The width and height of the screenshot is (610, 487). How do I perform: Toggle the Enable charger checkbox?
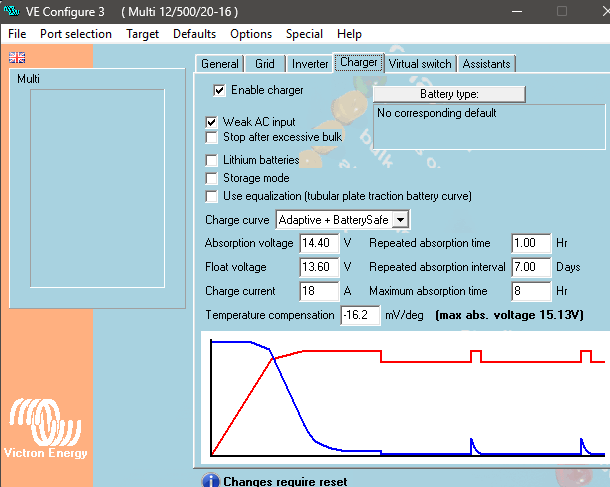[x=219, y=90]
